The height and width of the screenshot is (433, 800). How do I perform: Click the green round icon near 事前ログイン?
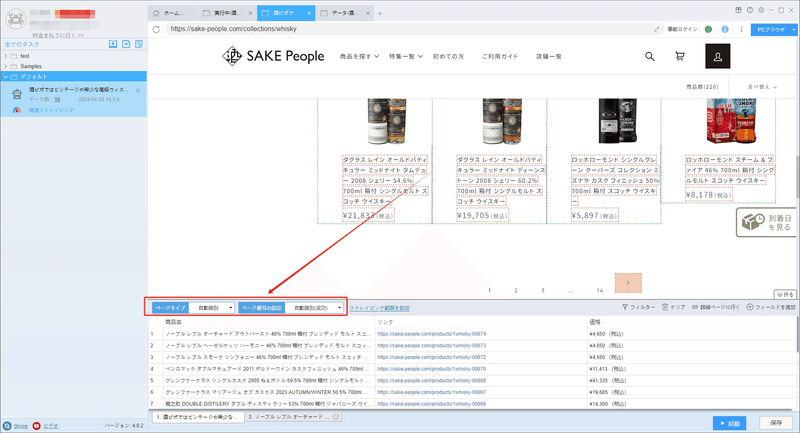(708, 29)
